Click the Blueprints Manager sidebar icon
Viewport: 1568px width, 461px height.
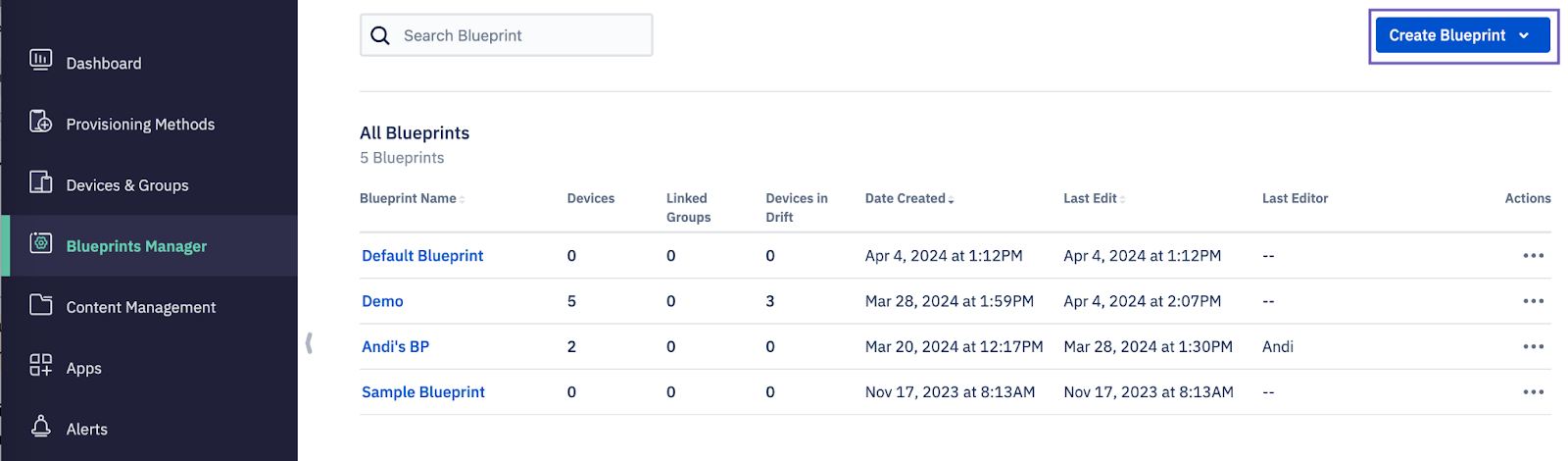click(40, 243)
